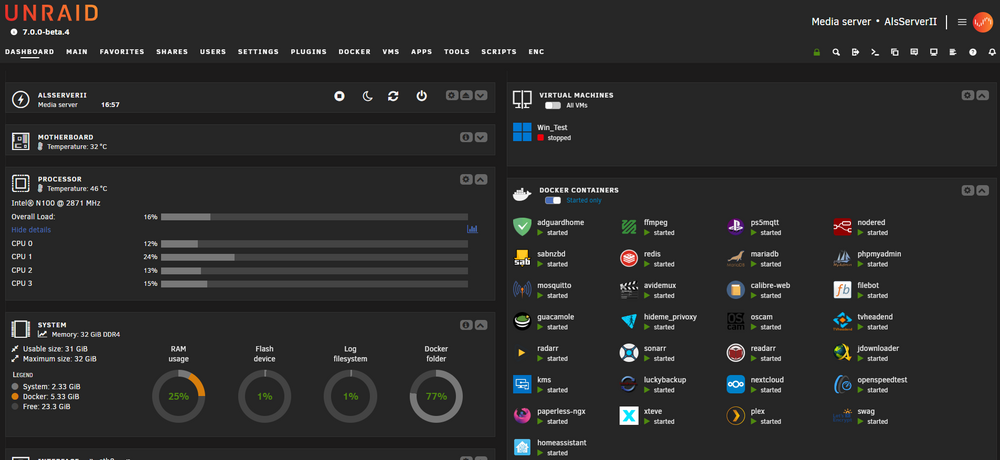Click the CPU 1 load bar
The height and width of the screenshot is (460, 1000).
point(314,257)
